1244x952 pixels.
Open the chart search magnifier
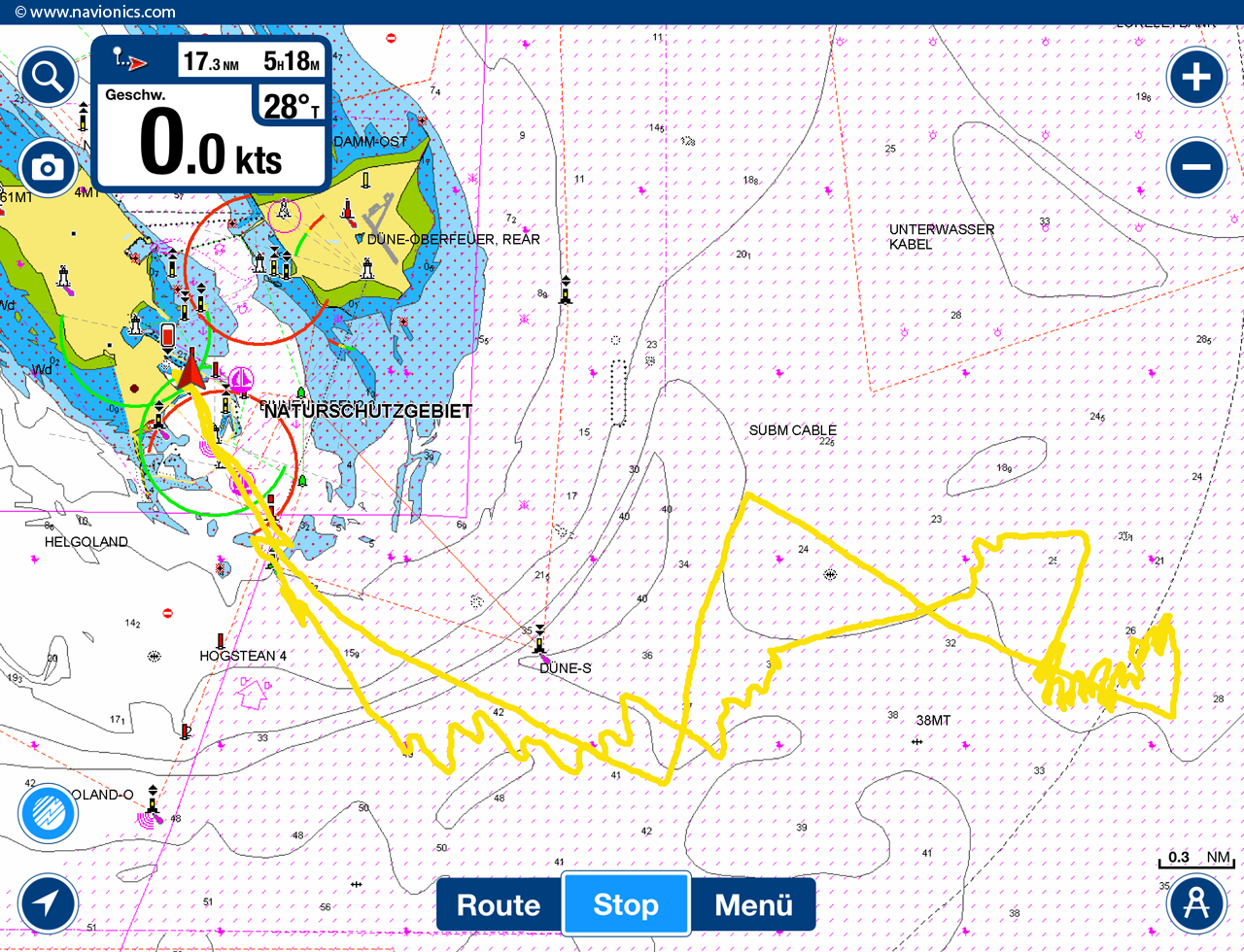[x=48, y=77]
